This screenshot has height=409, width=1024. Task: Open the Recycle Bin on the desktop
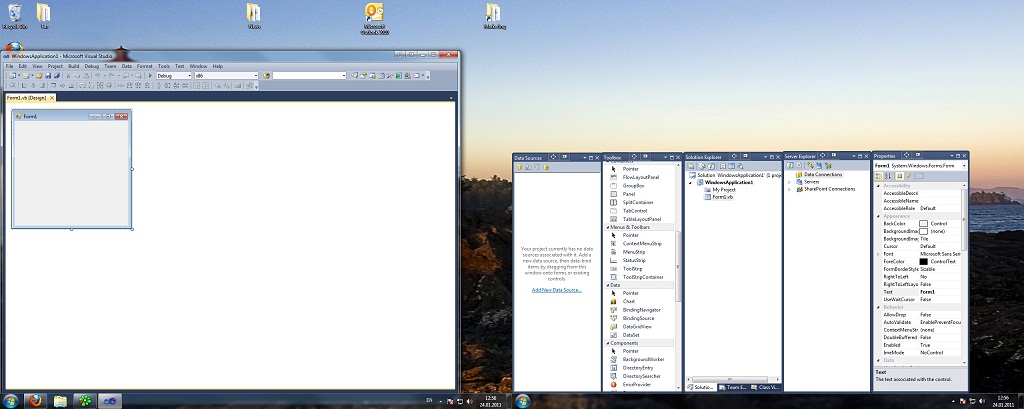click(14, 16)
